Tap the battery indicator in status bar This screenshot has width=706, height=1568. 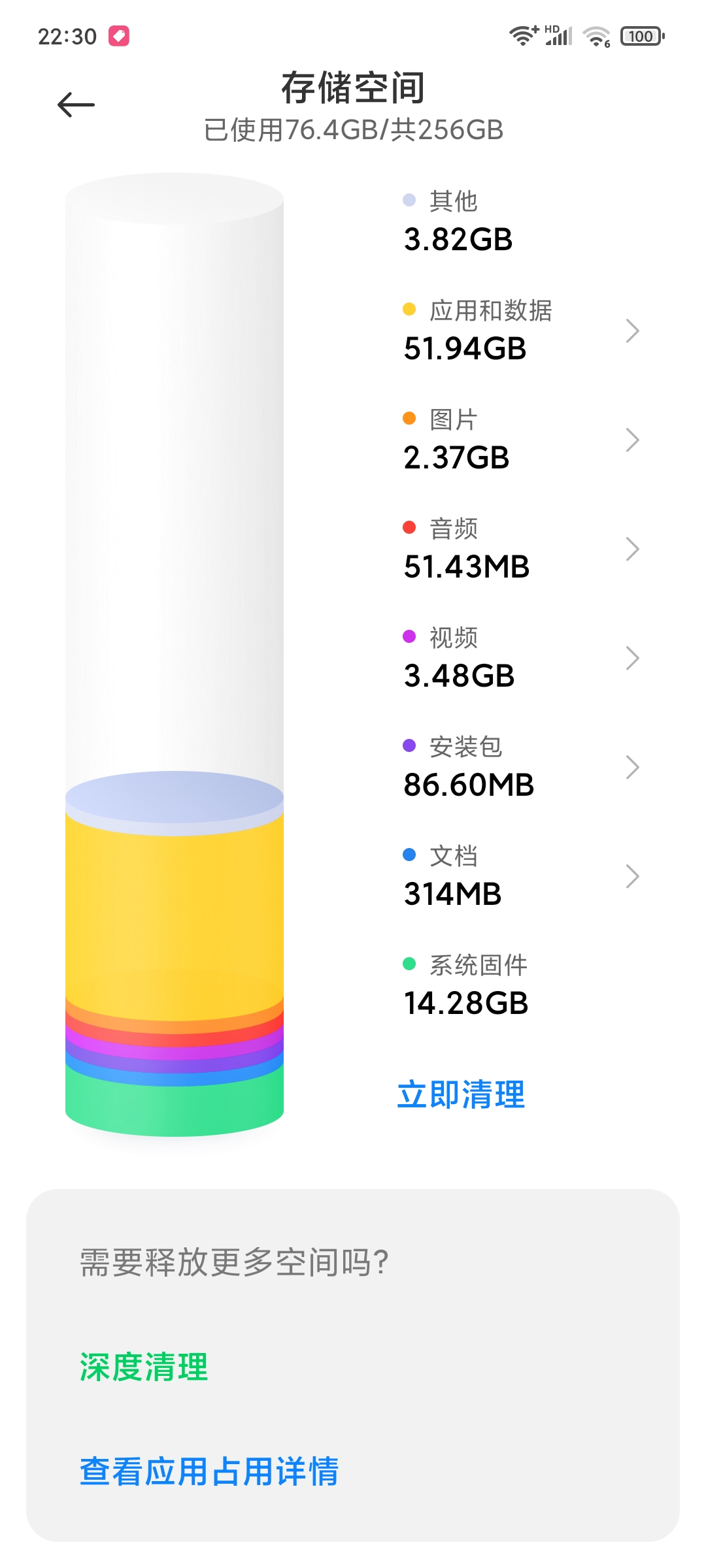(x=643, y=36)
